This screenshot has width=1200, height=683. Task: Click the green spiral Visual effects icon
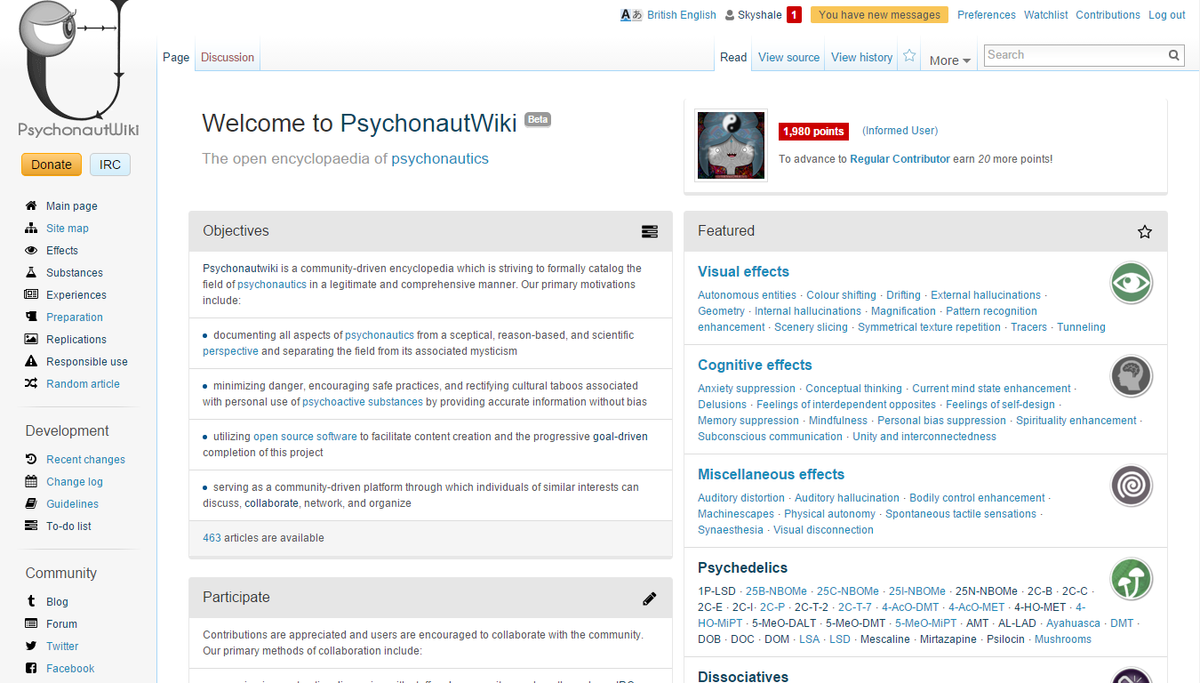(x=1131, y=283)
